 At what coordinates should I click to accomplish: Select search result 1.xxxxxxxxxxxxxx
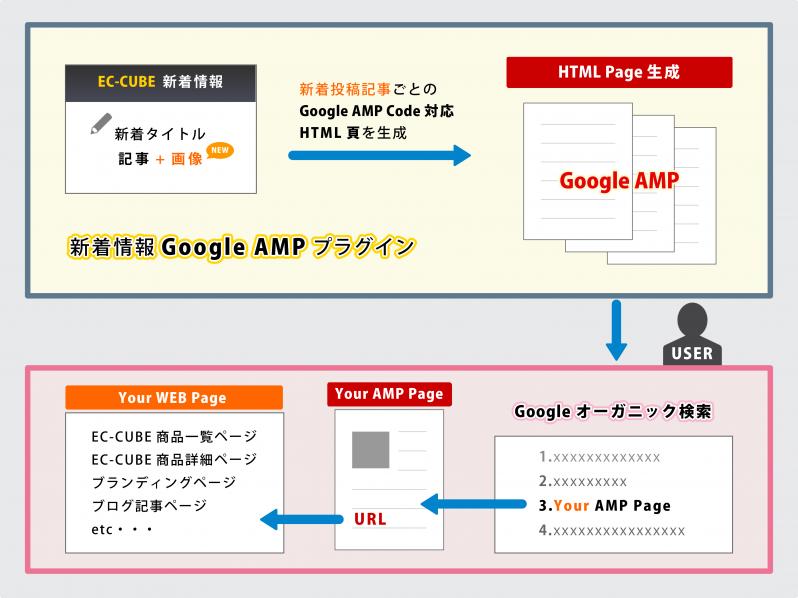point(600,457)
